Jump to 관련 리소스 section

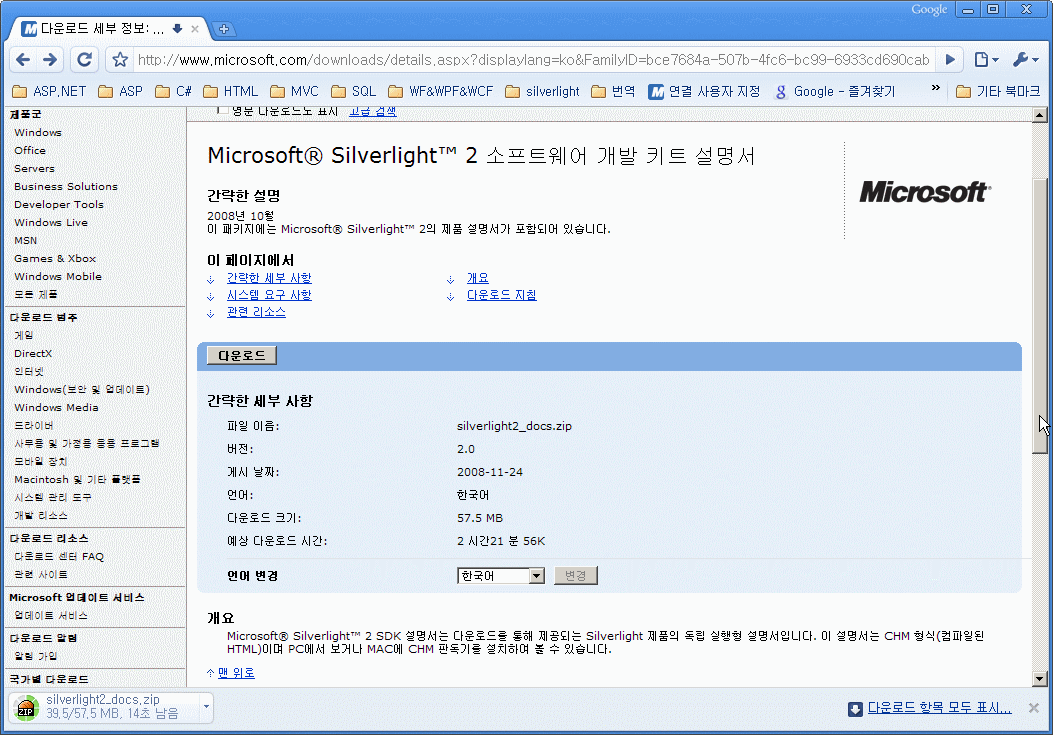(257, 312)
